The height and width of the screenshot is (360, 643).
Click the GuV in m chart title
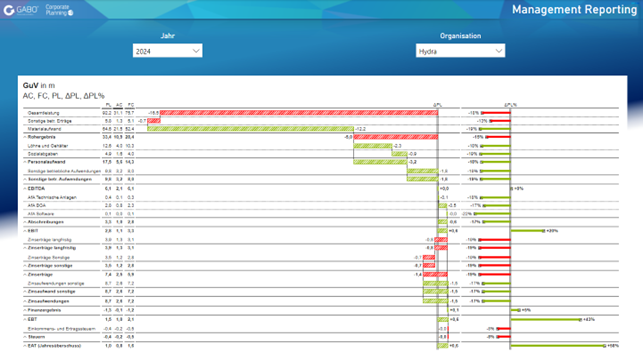39,85
